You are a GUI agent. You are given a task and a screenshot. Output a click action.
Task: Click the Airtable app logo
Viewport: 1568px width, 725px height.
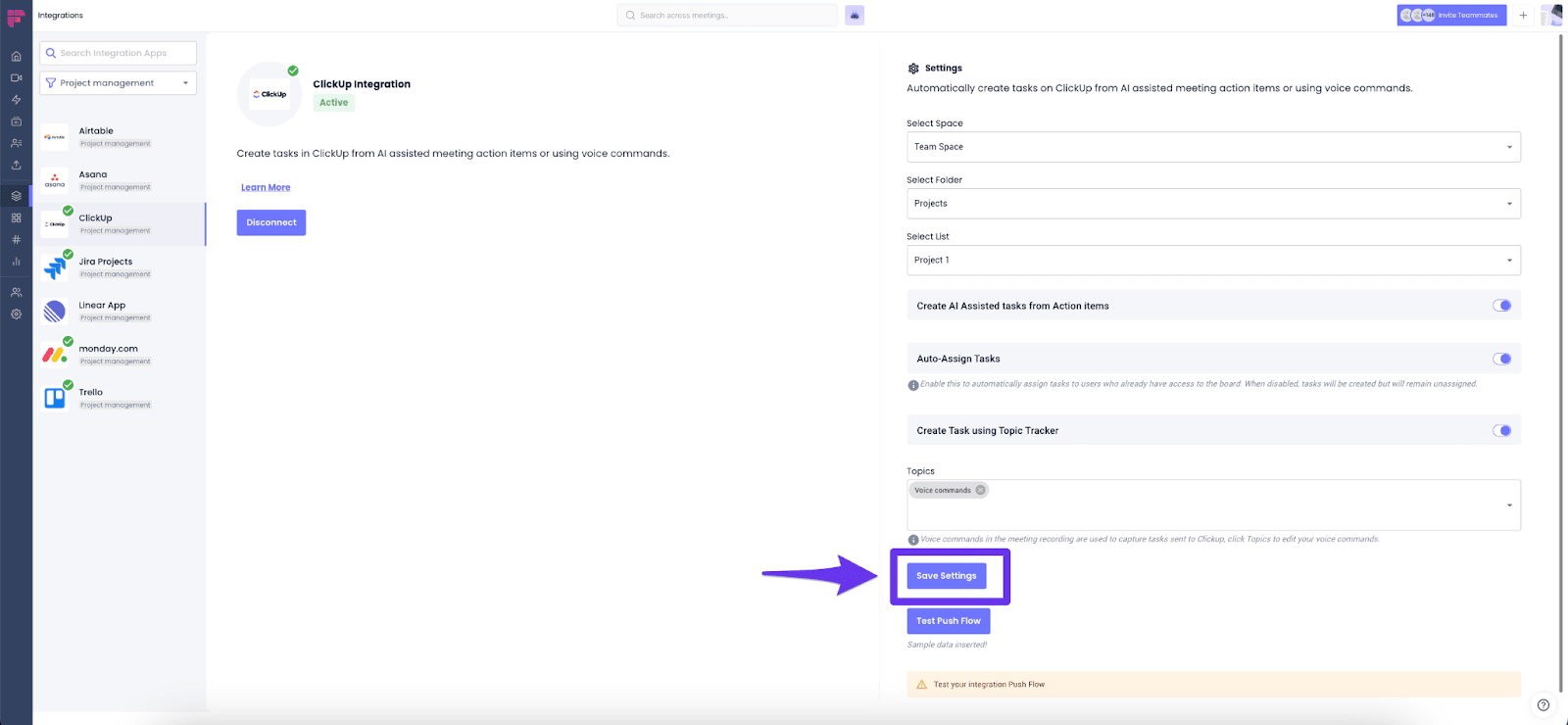(55, 137)
